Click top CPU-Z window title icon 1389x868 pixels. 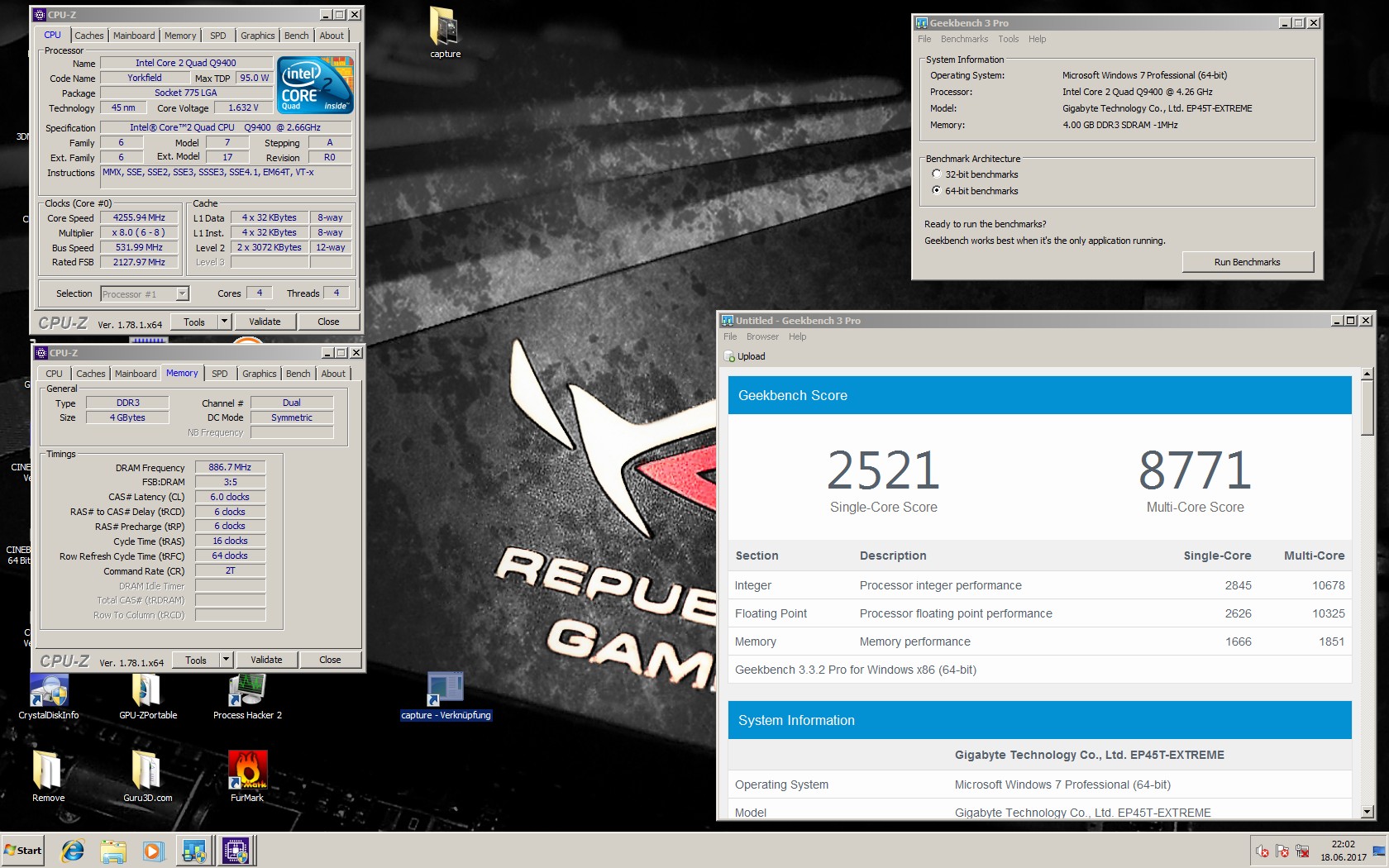click(41, 15)
